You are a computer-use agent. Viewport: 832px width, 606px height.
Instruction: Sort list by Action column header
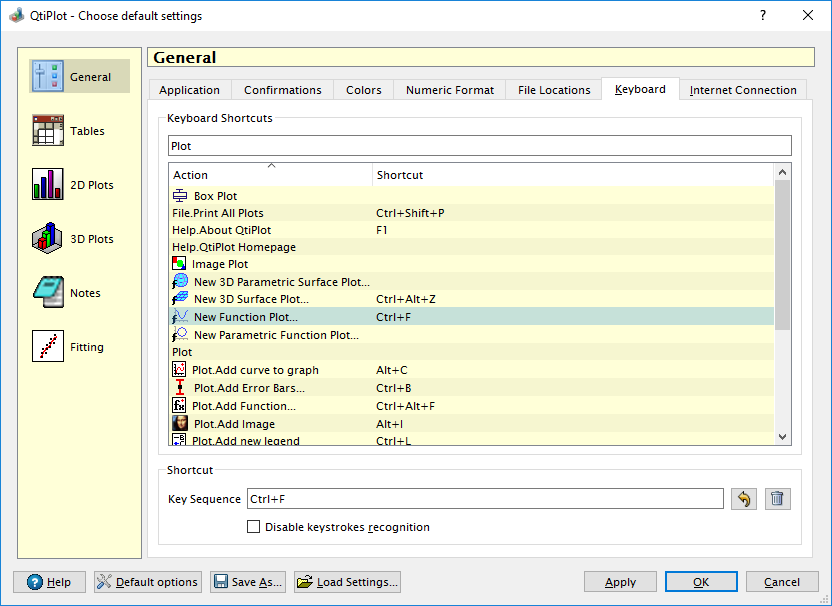(270, 175)
